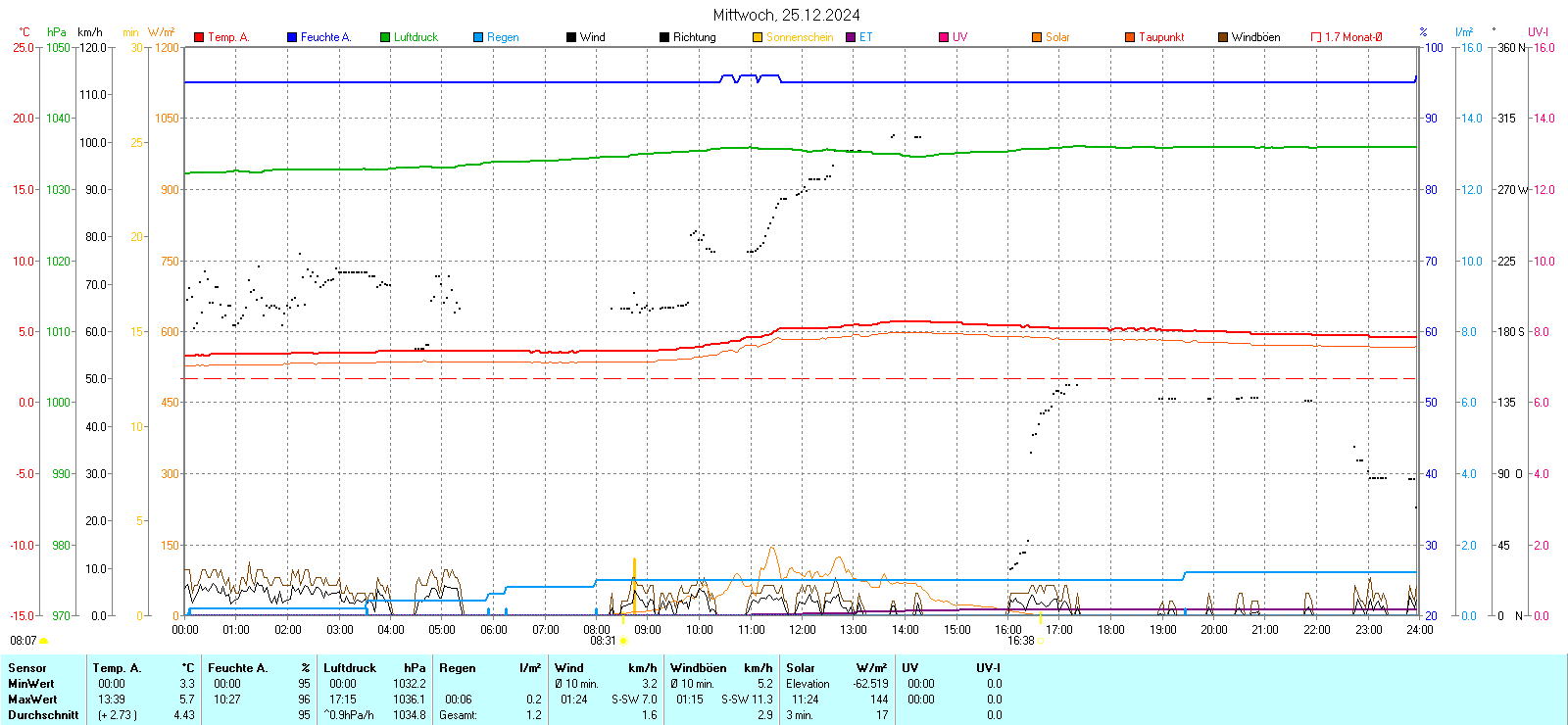The width and height of the screenshot is (1568, 725).
Task: Click the blue Feuchte A. legend square
Action: [x=292, y=37]
